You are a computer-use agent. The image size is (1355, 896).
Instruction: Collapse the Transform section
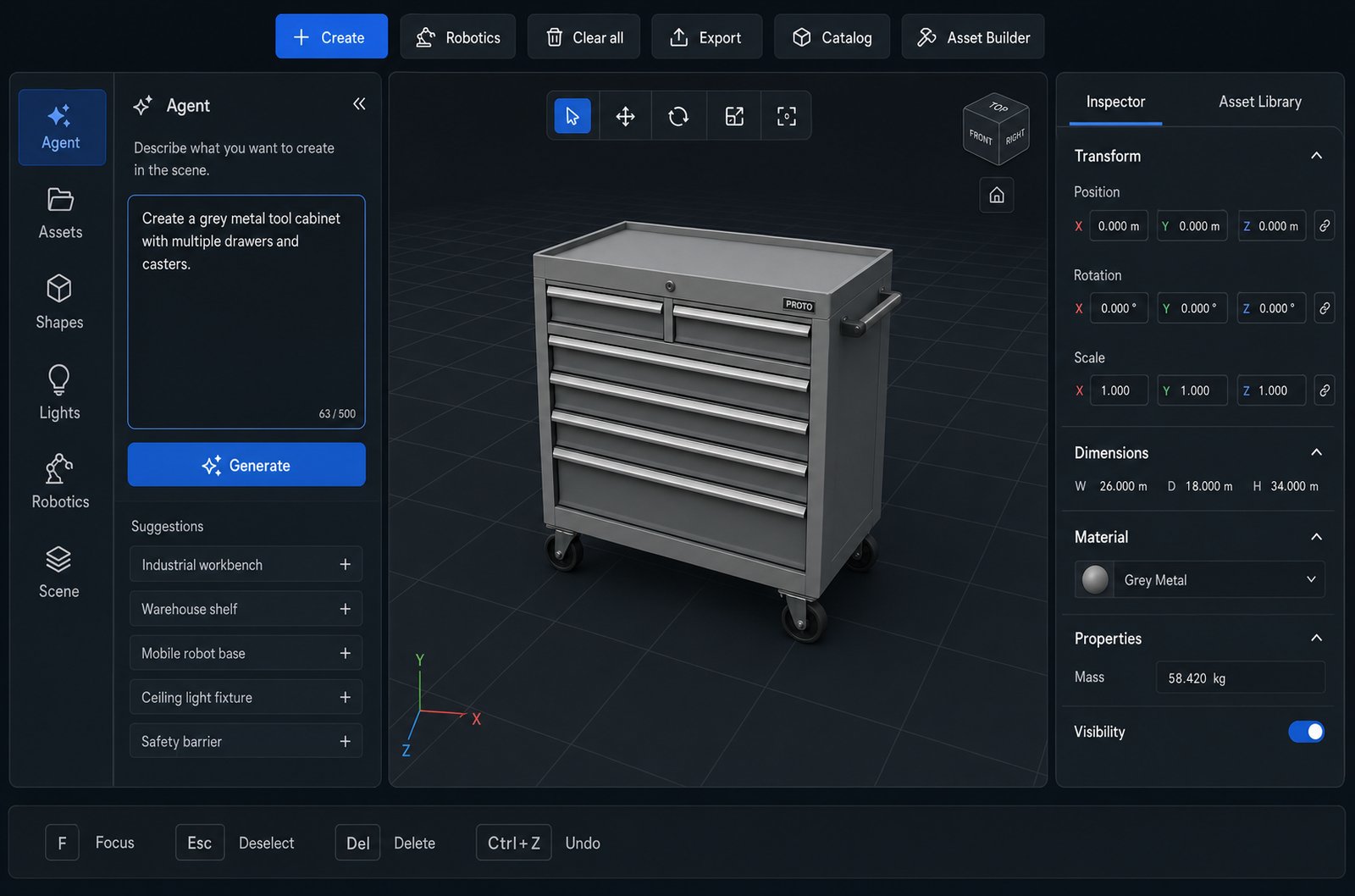coord(1316,156)
